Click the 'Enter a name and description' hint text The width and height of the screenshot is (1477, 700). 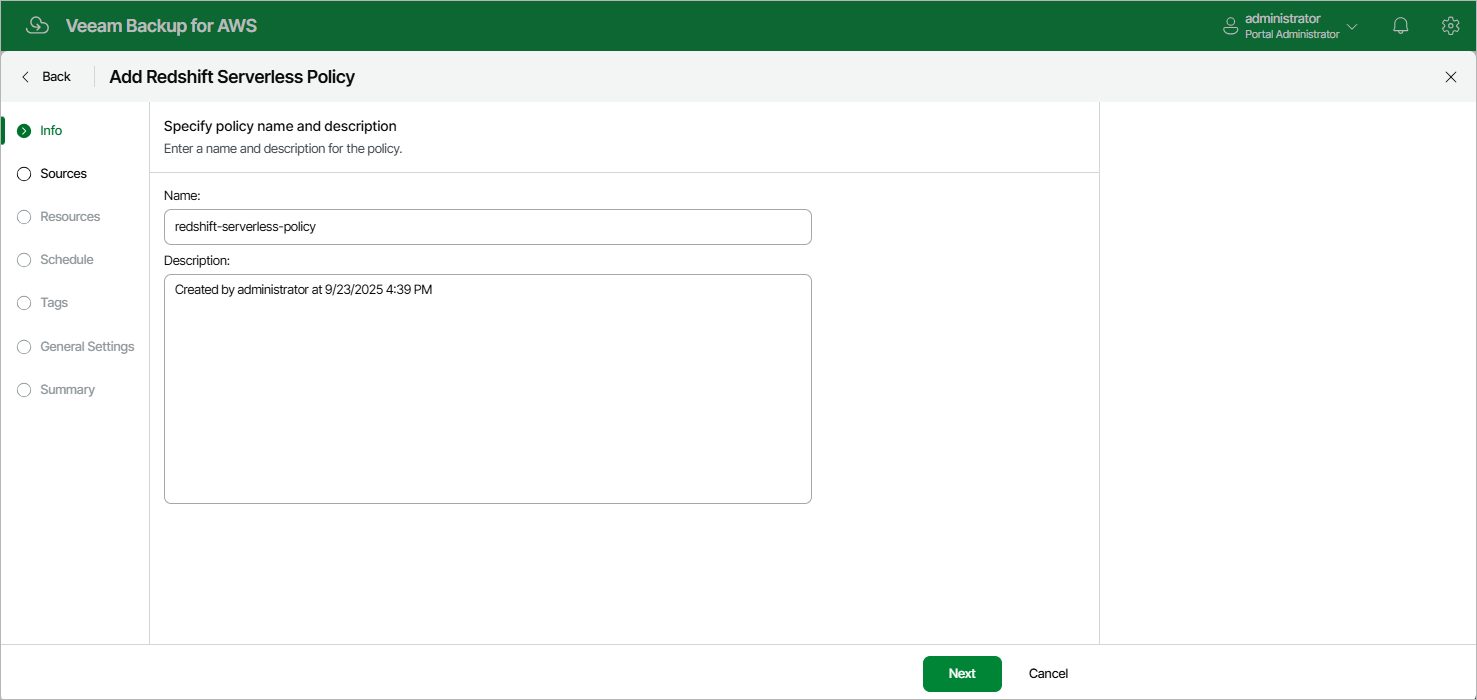pos(283,149)
